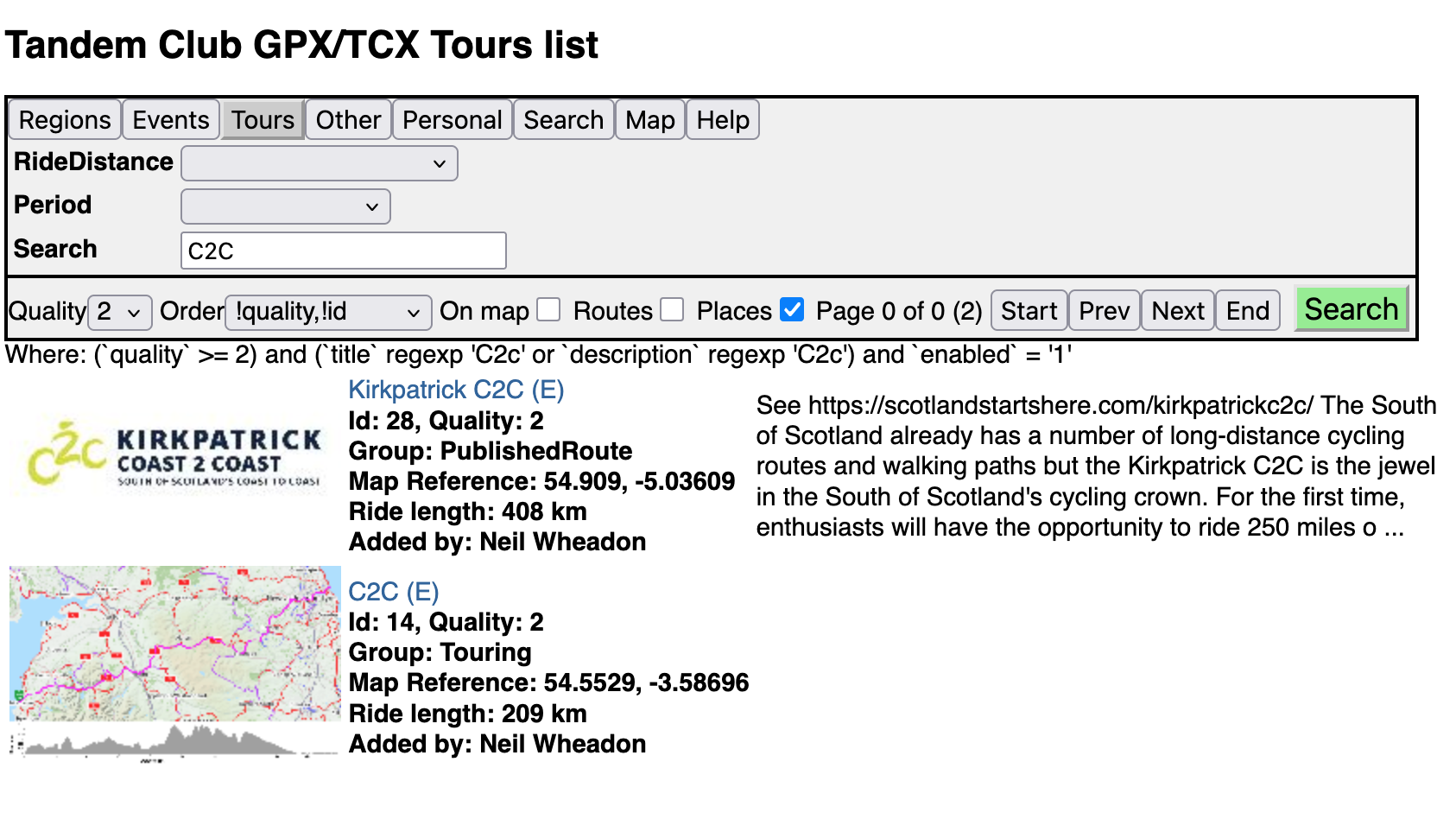Open the Order sorting dropdown
1456x838 pixels.
(328, 312)
